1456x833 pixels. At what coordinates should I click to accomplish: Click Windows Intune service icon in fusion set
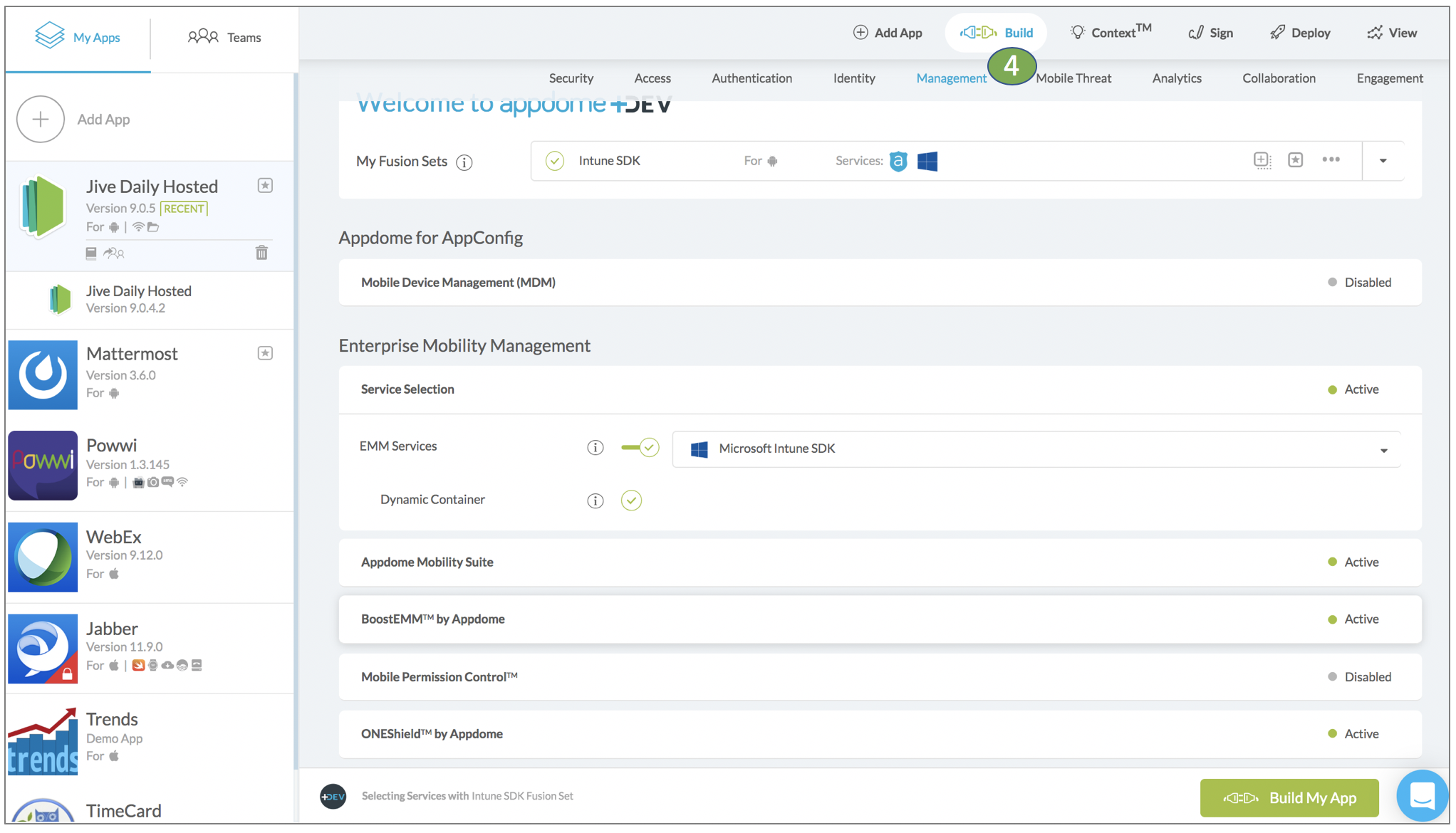coord(927,161)
